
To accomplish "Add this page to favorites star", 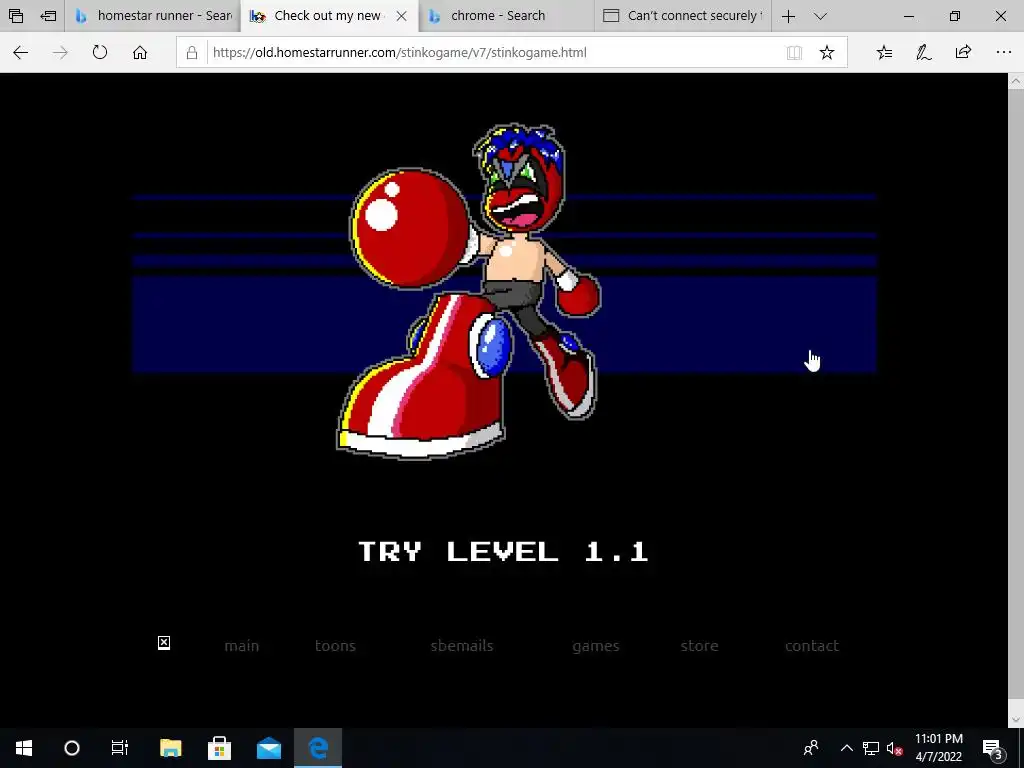I will pyautogui.click(x=827, y=52).
